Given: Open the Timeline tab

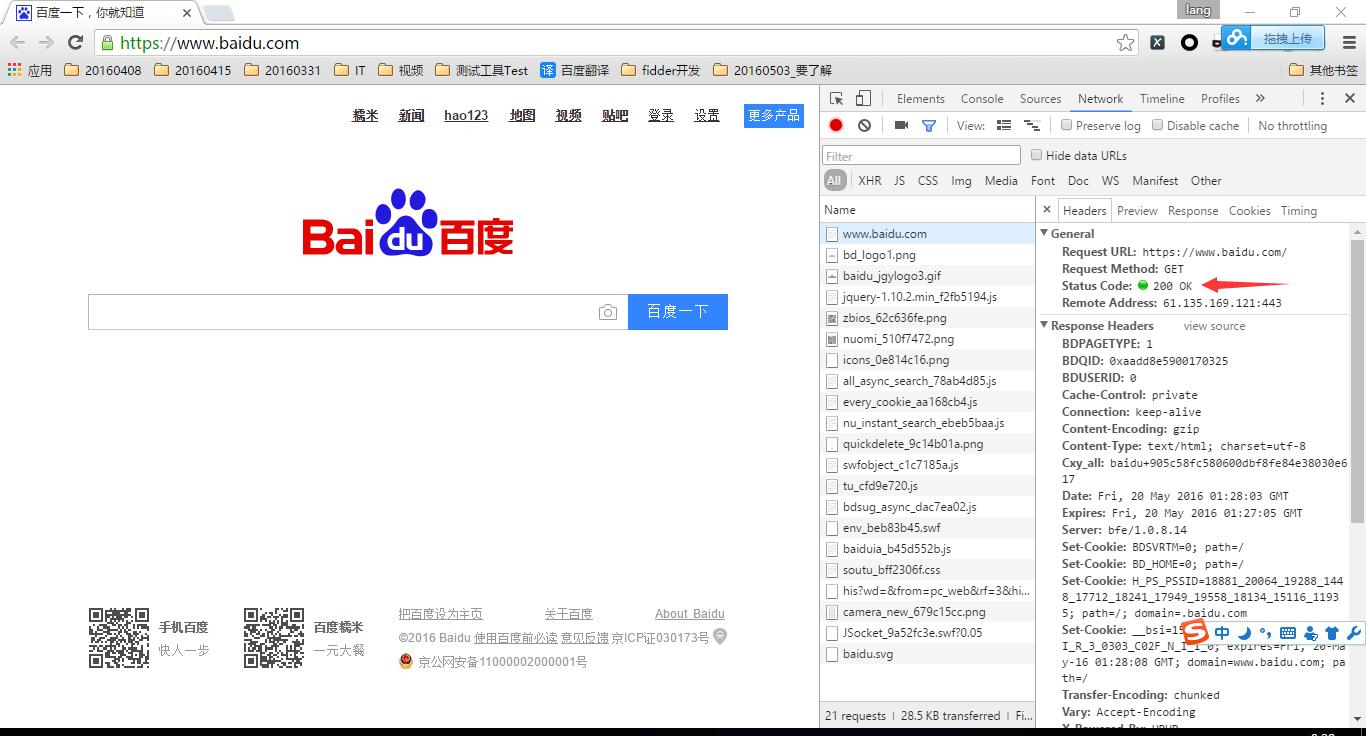Looking at the screenshot, I should coord(1162,98).
